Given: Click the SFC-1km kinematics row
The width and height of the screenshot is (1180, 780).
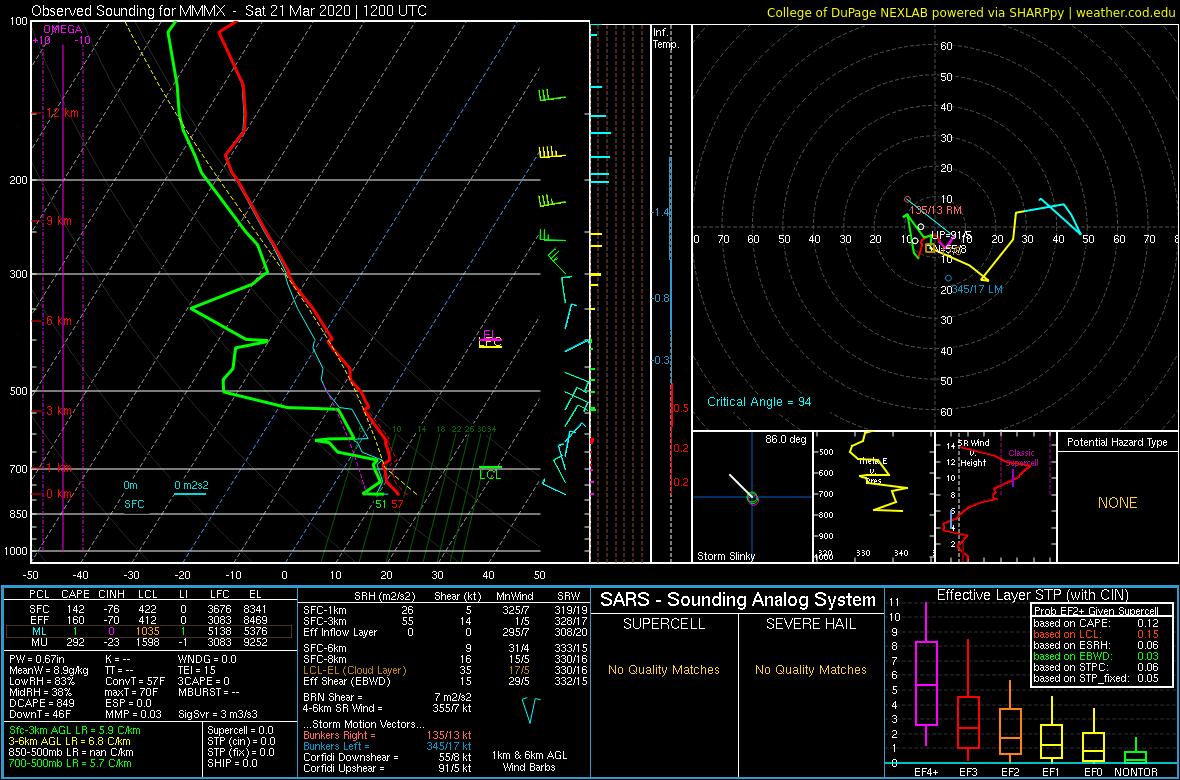Looking at the screenshot, I should pos(444,610).
